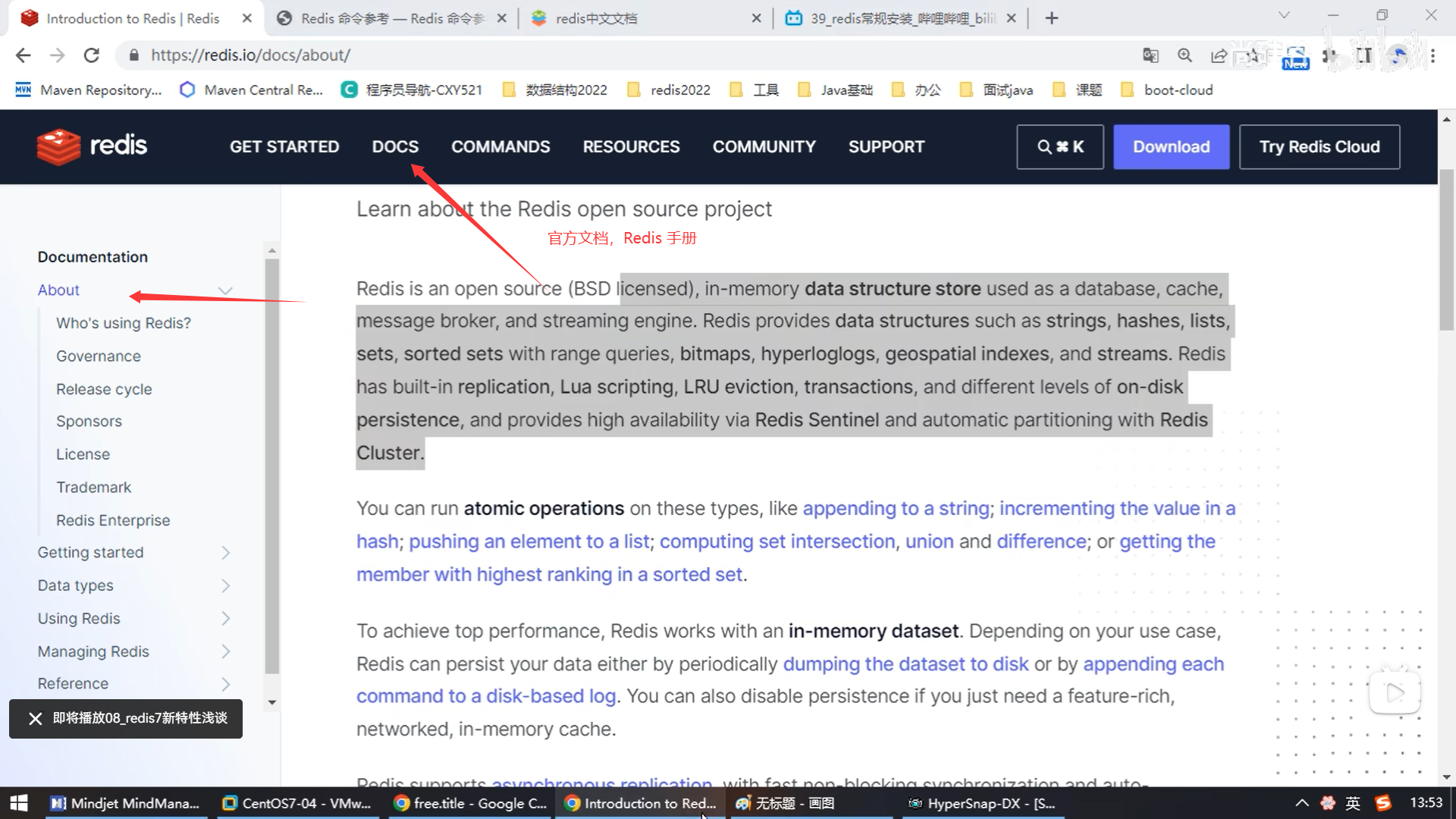The image size is (1456, 819).
Task: Expand the Getting started section
Action: coord(225,553)
